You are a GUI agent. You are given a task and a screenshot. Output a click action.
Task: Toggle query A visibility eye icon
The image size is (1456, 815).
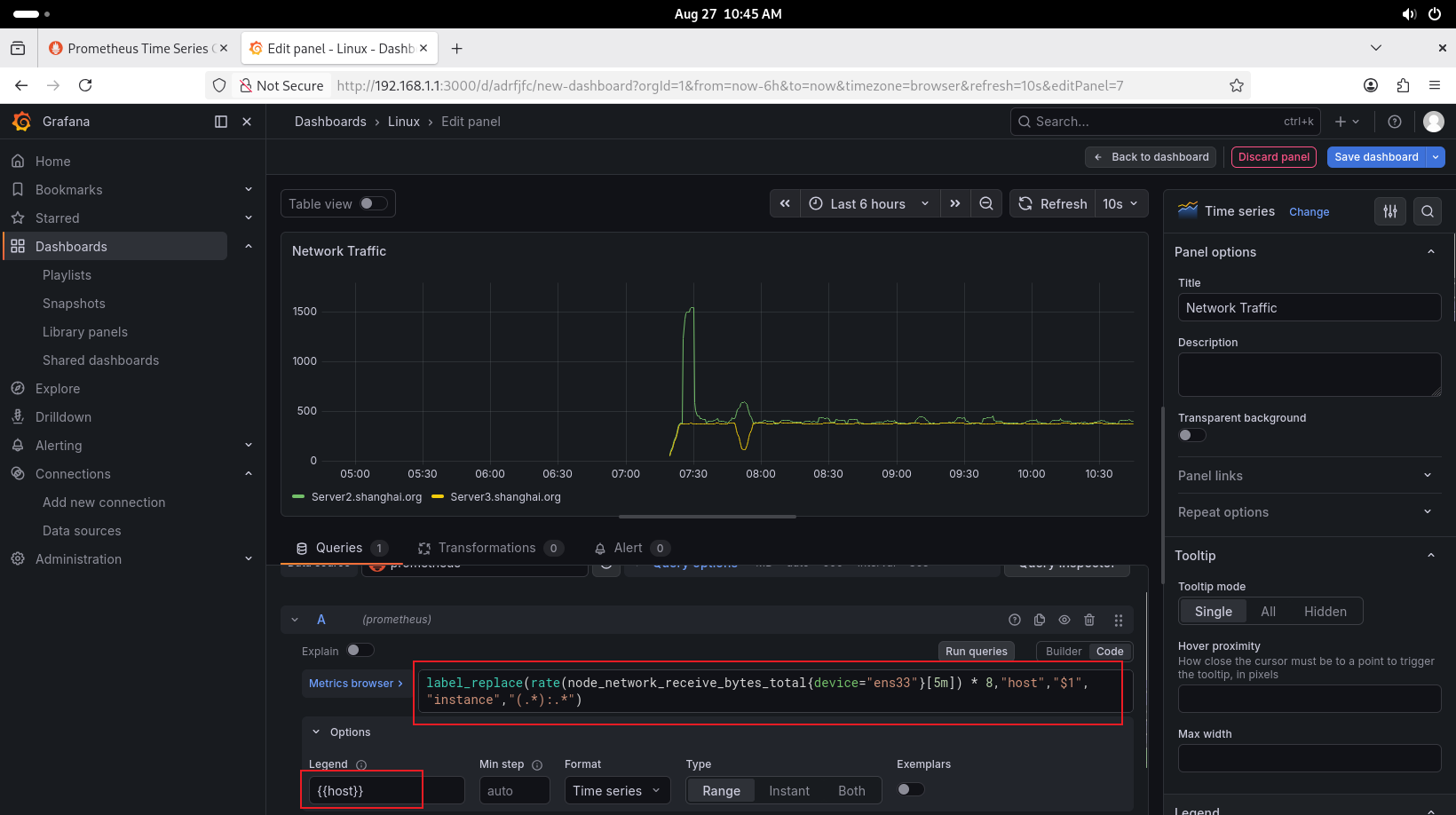point(1064,620)
